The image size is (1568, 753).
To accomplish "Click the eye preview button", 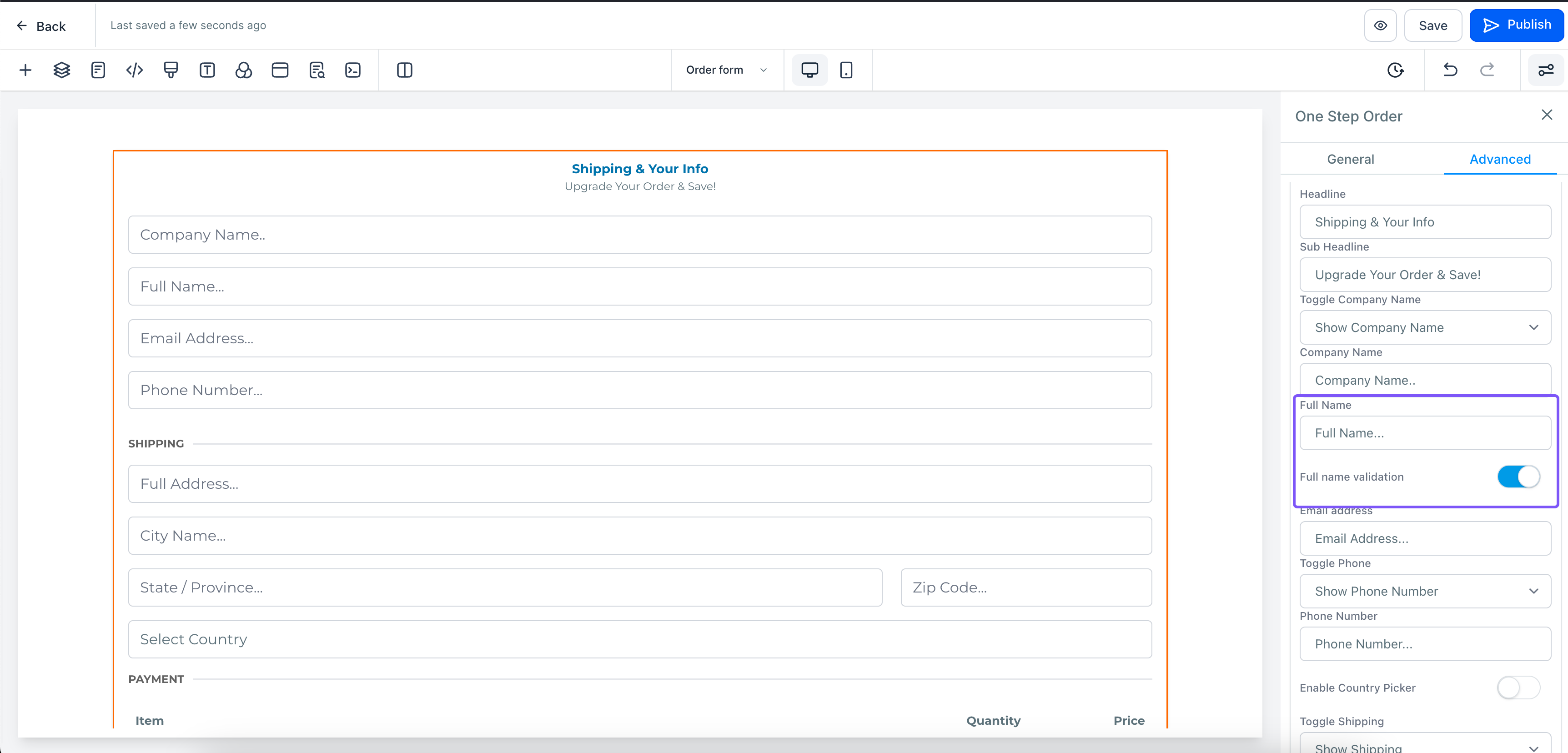I will coord(1380,25).
